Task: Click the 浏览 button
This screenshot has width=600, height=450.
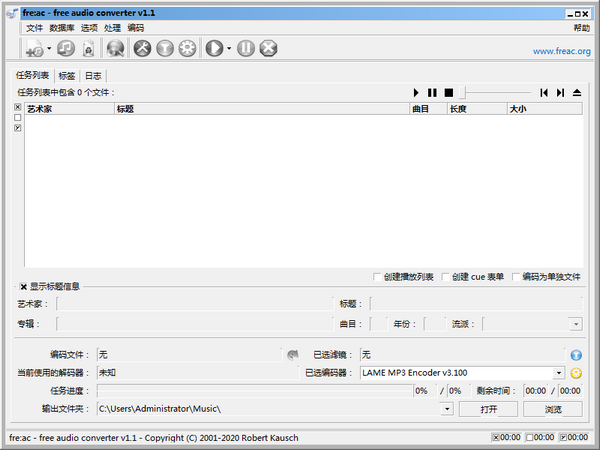Action: [553, 409]
